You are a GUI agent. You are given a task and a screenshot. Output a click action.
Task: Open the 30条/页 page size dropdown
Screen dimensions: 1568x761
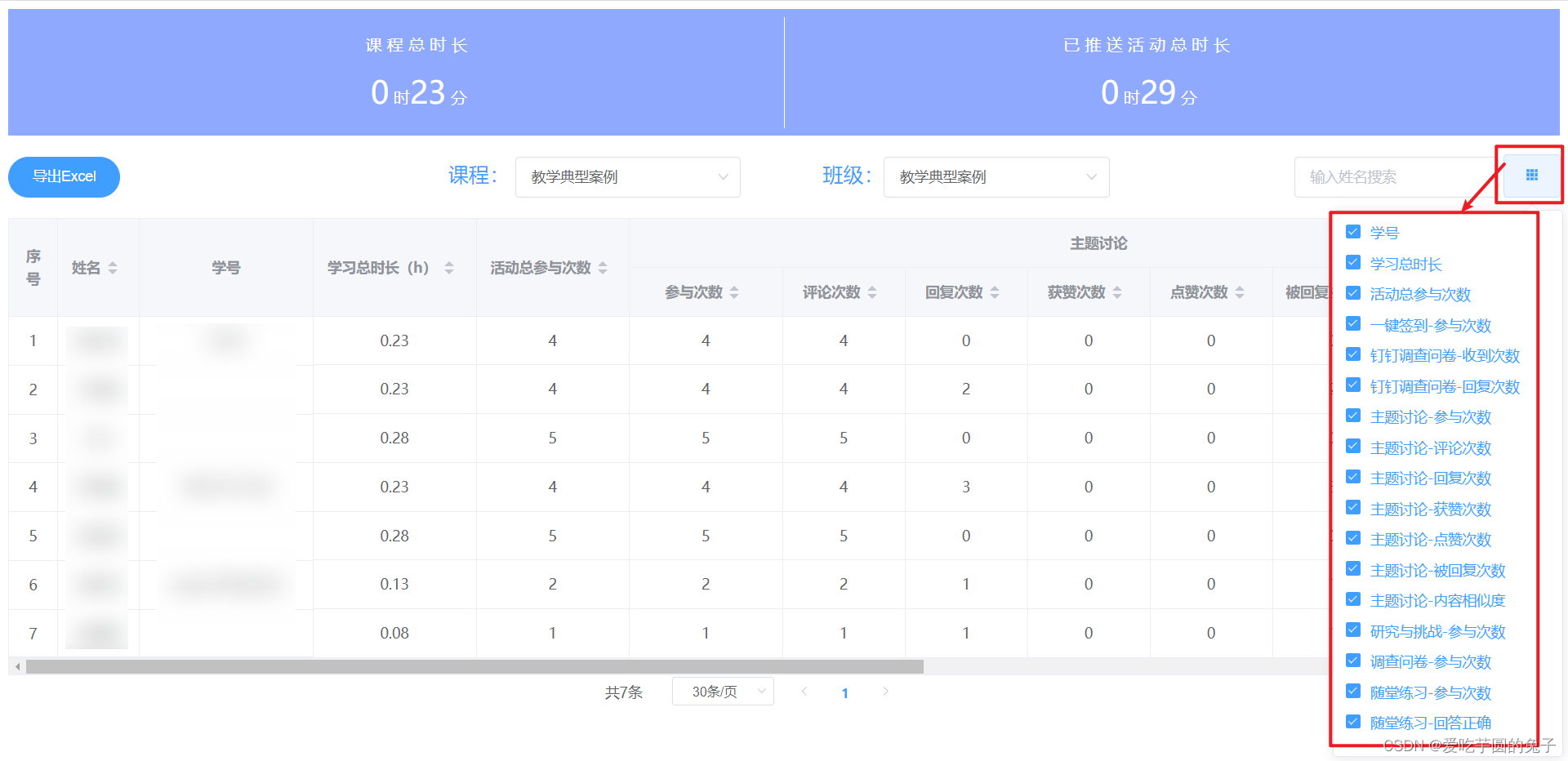[723, 692]
